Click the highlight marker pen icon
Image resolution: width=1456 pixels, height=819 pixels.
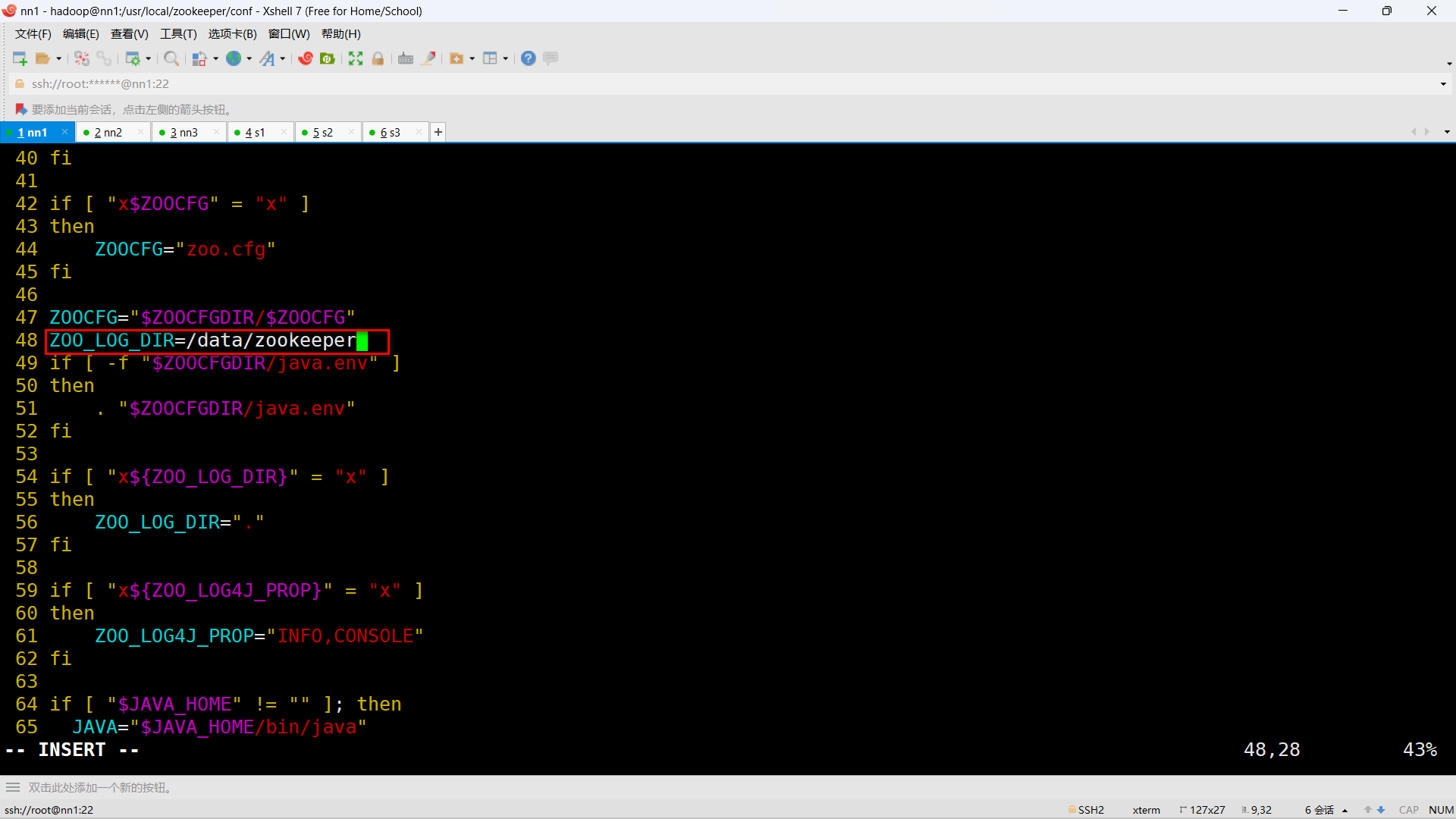pyautogui.click(x=428, y=58)
